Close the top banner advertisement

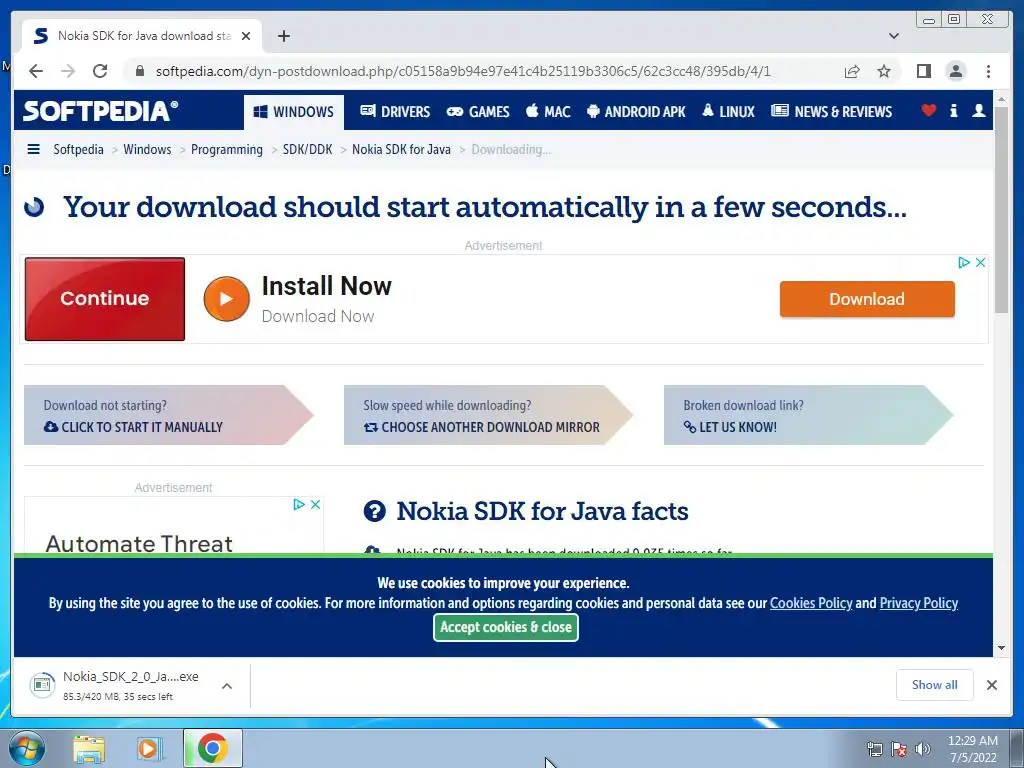[x=980, y=263]
